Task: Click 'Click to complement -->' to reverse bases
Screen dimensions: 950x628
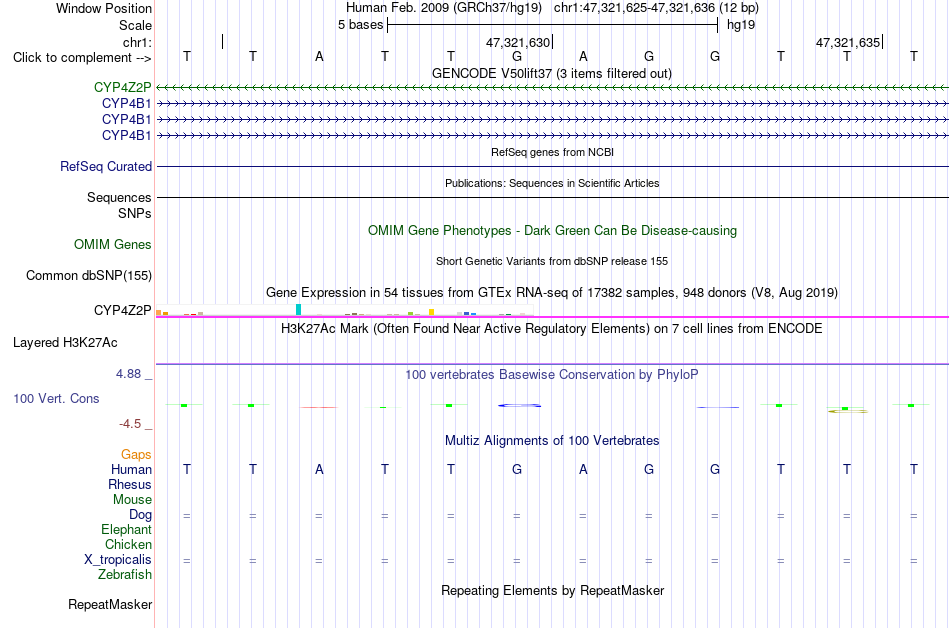Action: click(82, 58)
